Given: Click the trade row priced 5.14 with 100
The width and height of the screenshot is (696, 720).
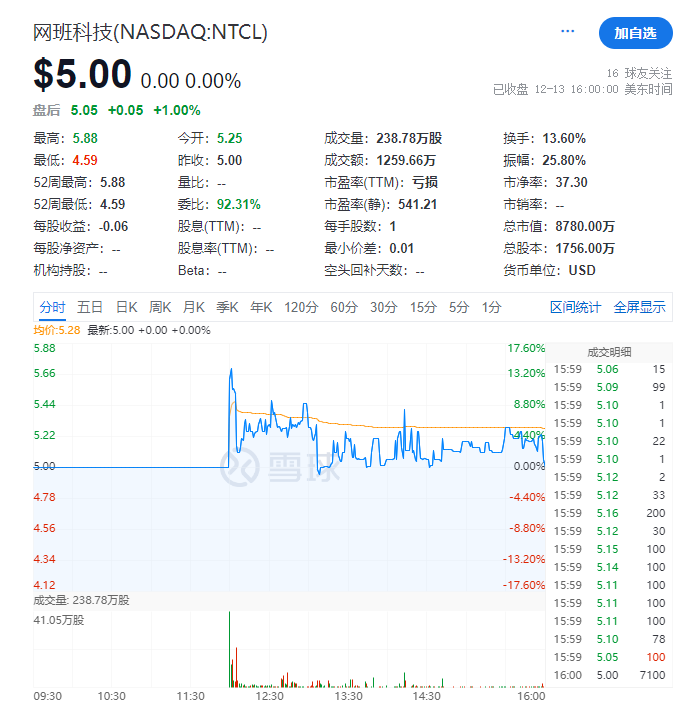Looking at the screenshot, I should pyautogui.click(x=609, y=567).
